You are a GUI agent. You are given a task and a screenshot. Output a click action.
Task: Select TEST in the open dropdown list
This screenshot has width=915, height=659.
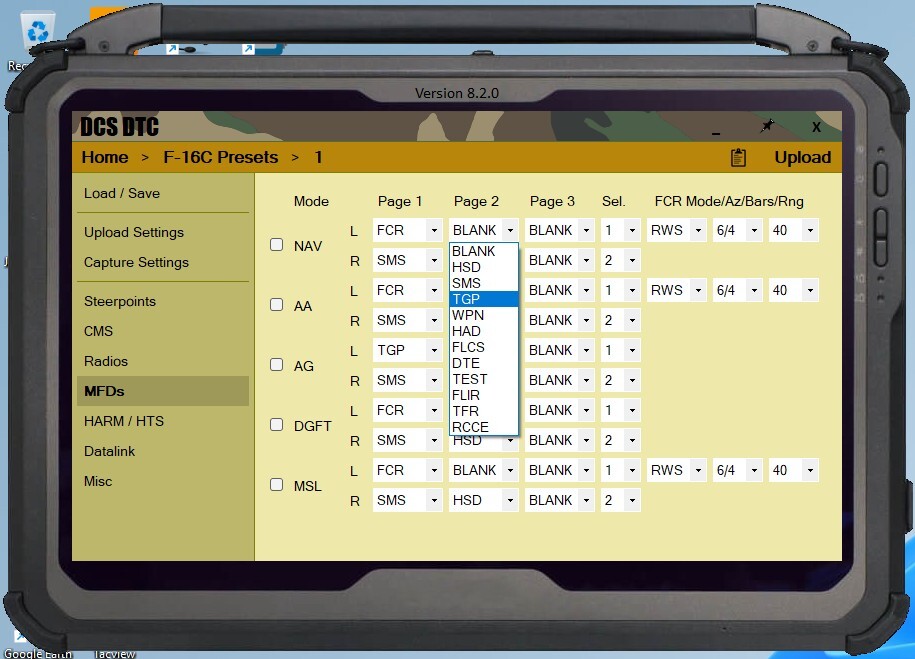[484, 379]
